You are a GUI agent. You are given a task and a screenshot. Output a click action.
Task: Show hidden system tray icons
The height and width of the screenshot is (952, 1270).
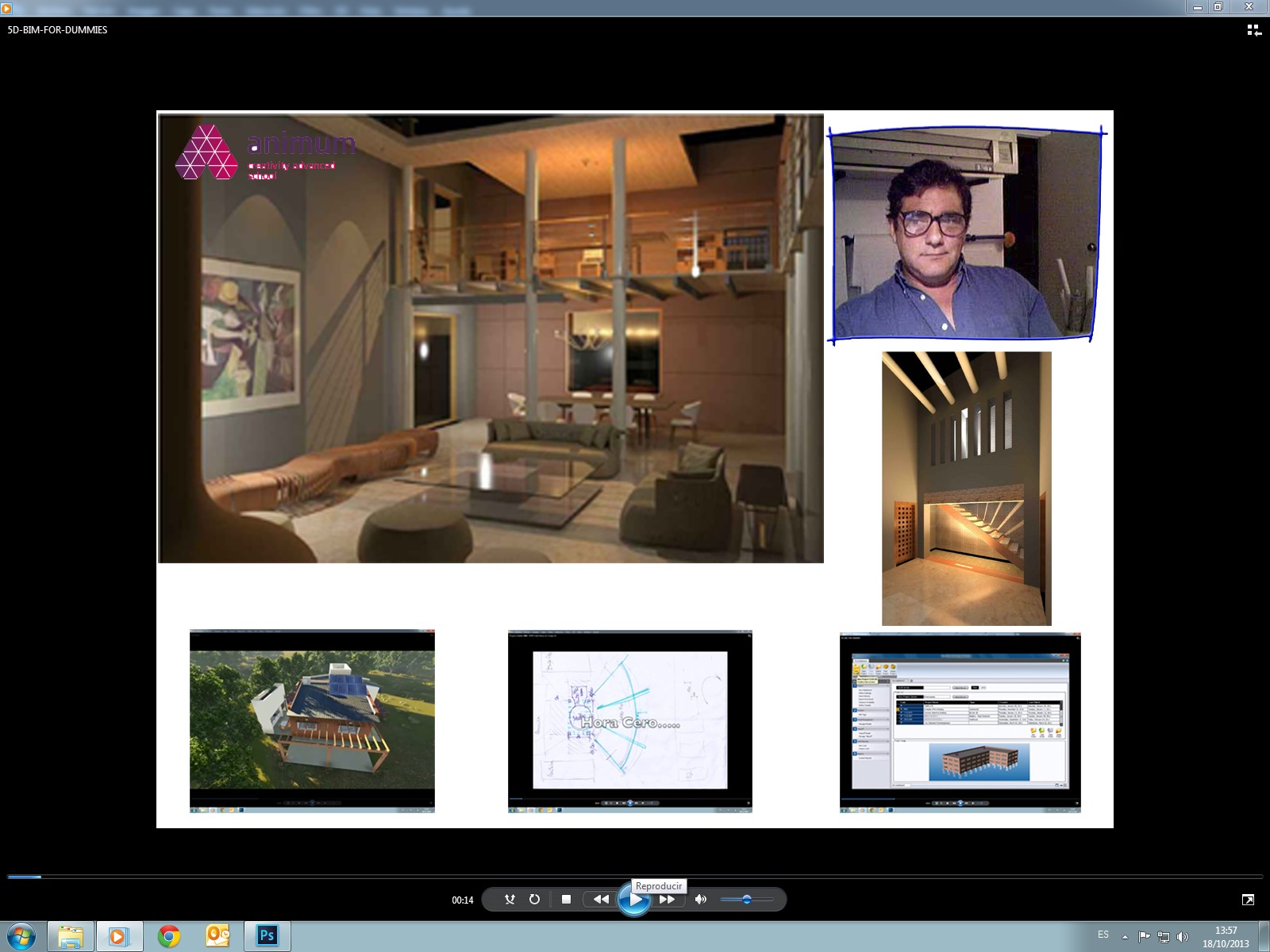[1125, 936]
